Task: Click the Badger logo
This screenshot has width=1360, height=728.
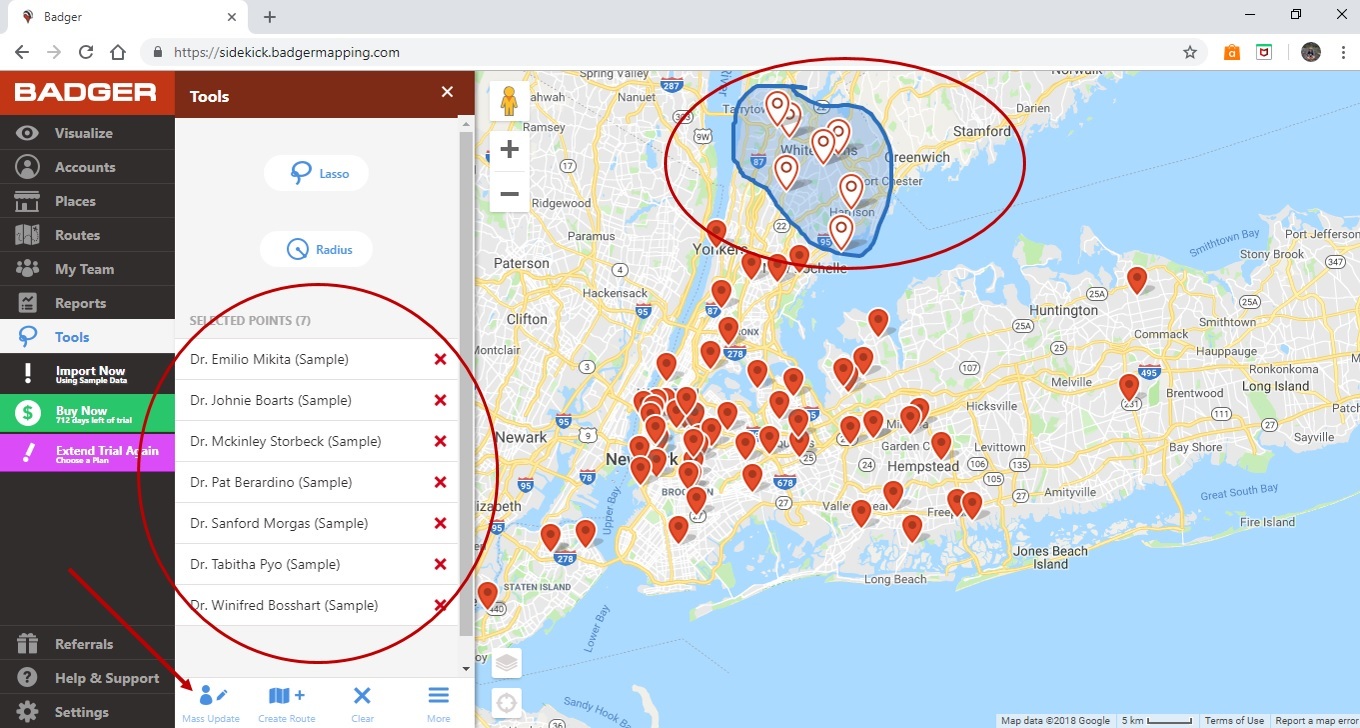Action: point(86,93)
